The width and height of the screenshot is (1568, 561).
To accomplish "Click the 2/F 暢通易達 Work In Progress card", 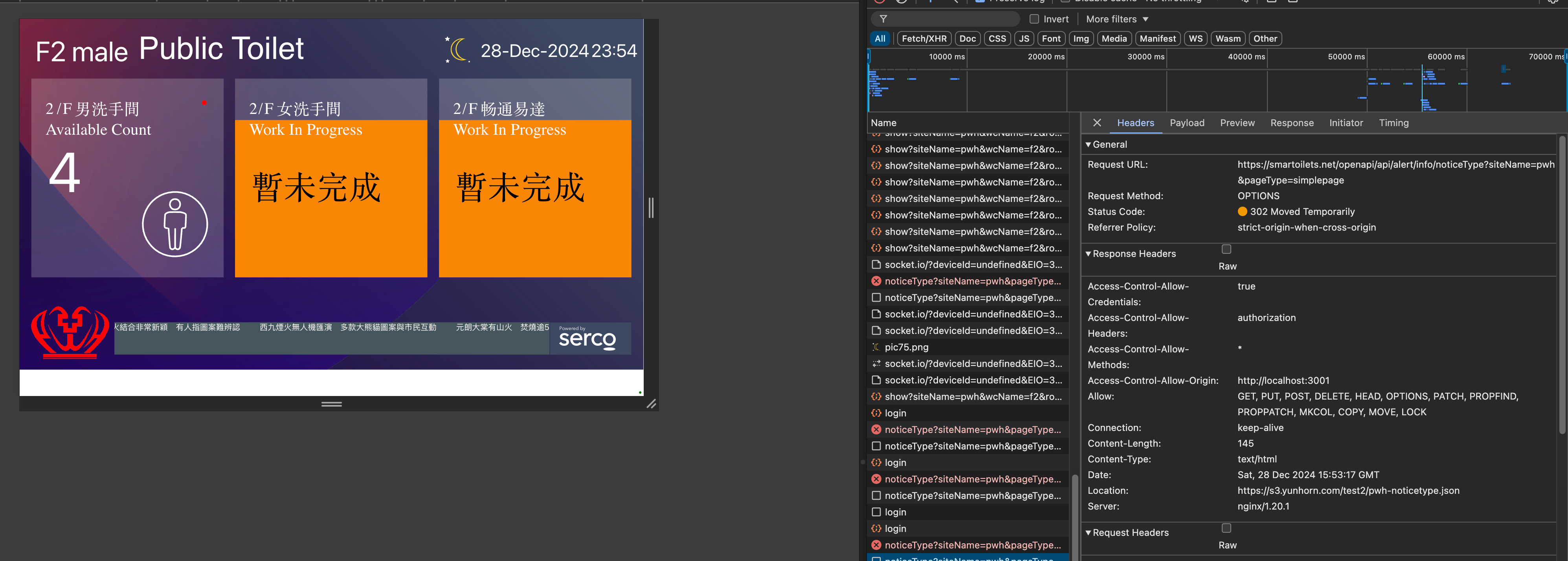I will pos(535,178).
